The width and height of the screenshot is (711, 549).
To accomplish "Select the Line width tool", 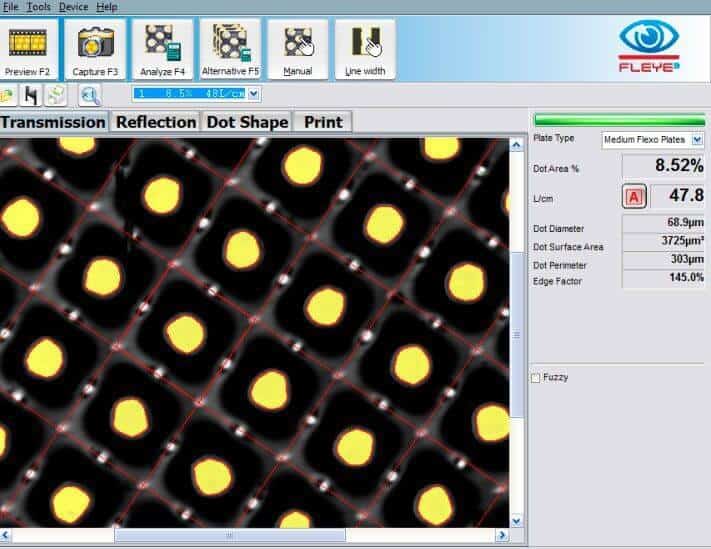I will 365,50.
